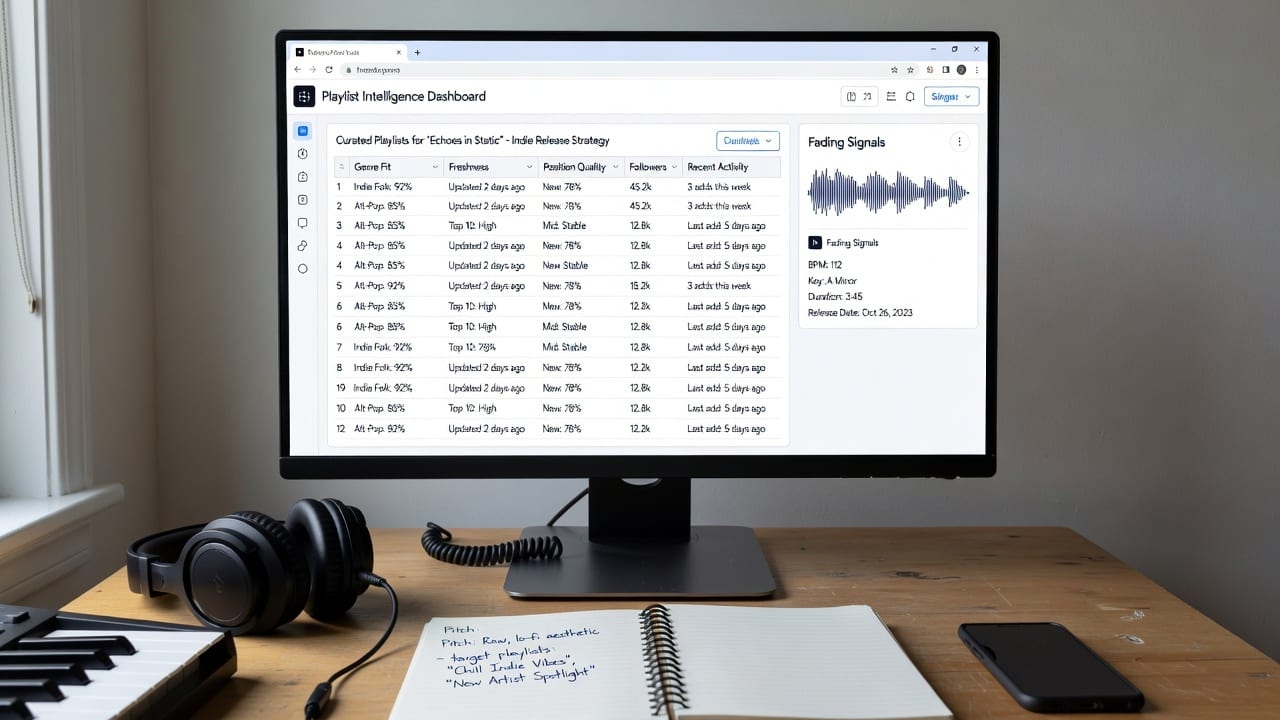Click 'Alt-Pop: 92%' in row 12
This screenshot has height=720, width=1280.
(380, 429)
